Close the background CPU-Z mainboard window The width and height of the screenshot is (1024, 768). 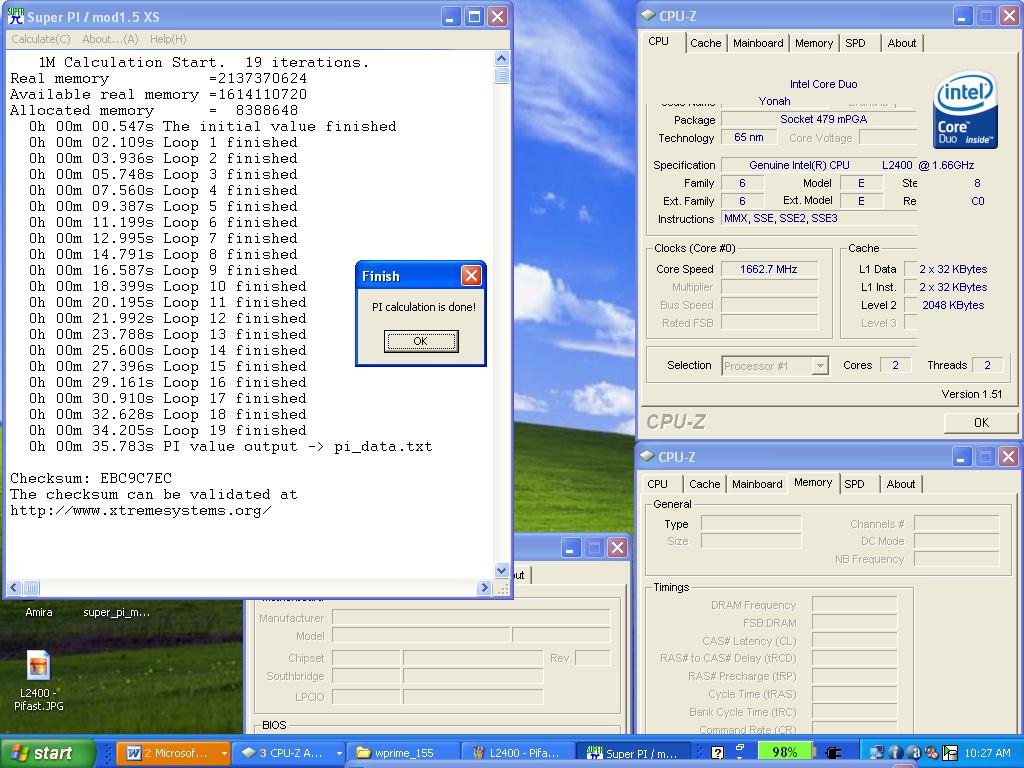[617, 548]
